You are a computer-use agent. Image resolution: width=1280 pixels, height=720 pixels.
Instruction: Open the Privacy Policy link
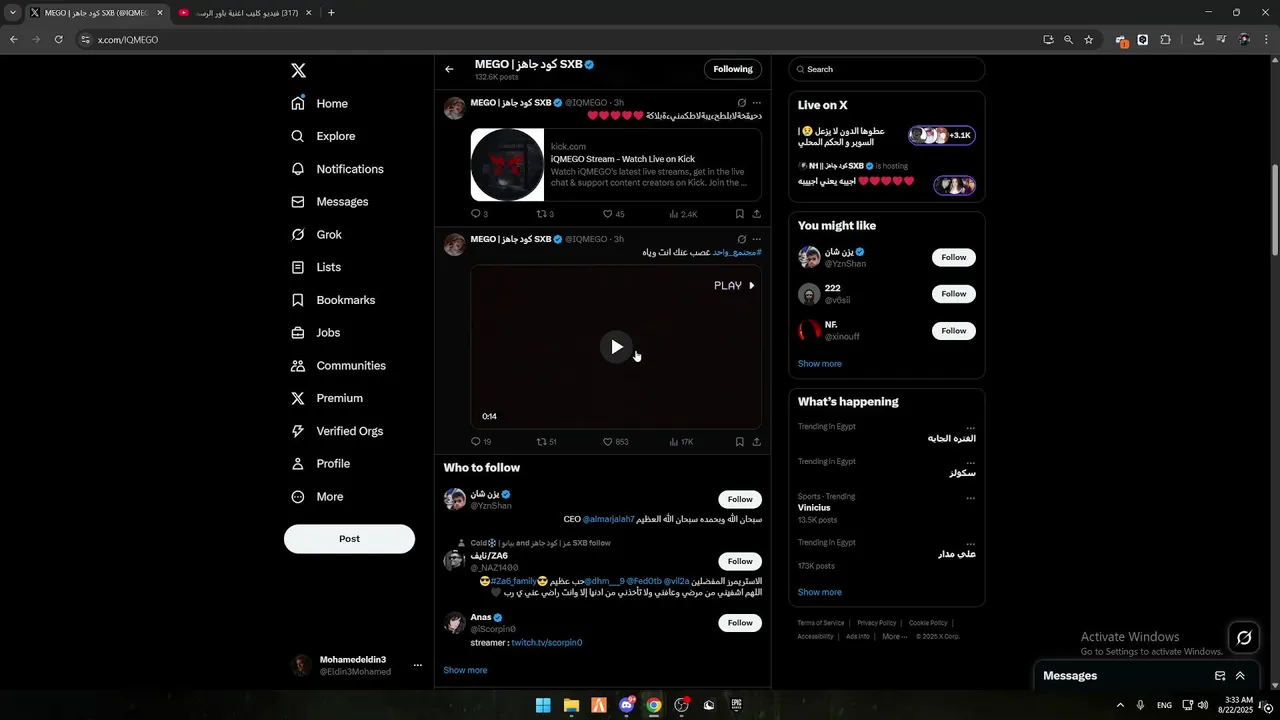(877, 623)
